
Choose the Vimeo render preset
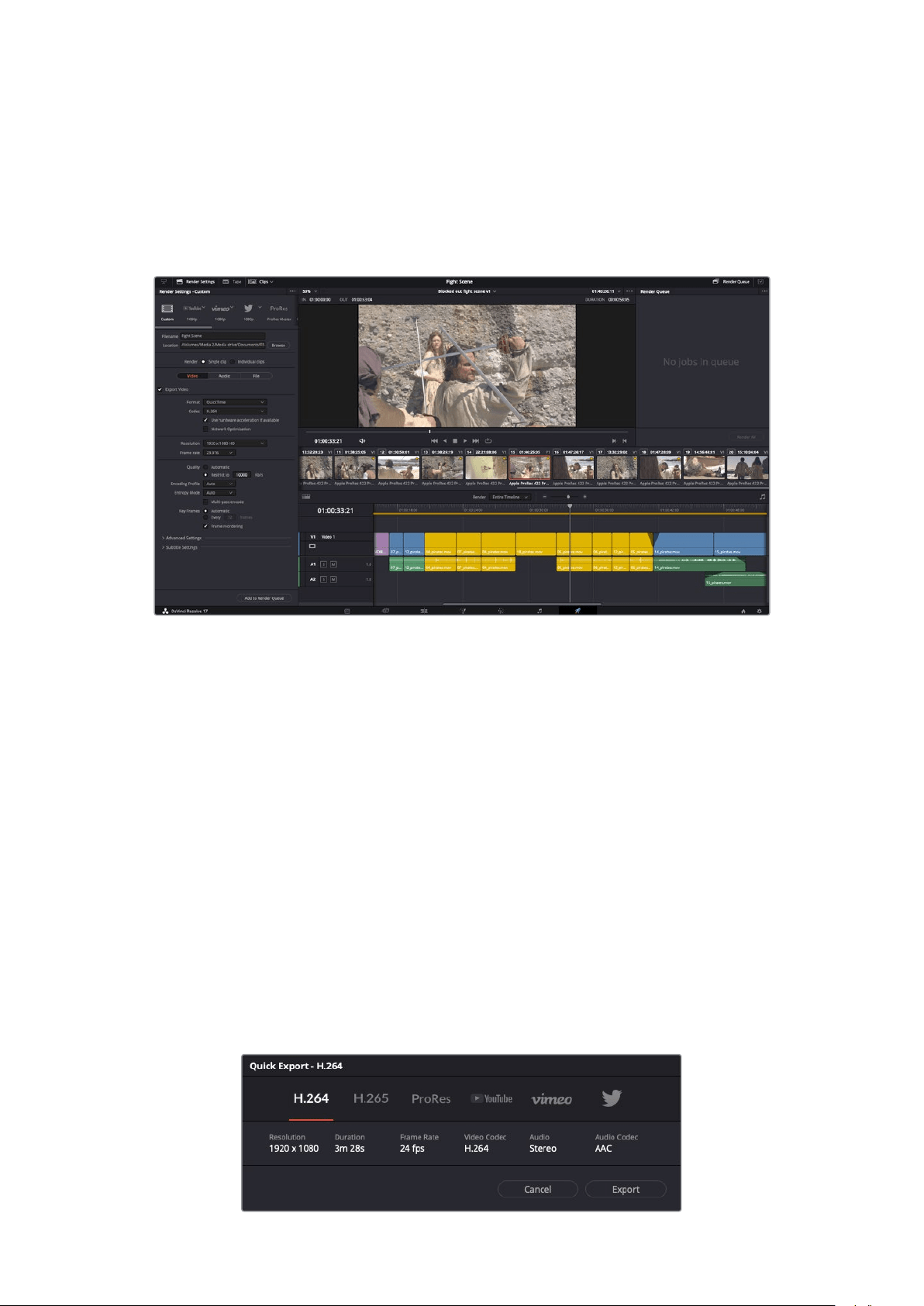point(222,308)
